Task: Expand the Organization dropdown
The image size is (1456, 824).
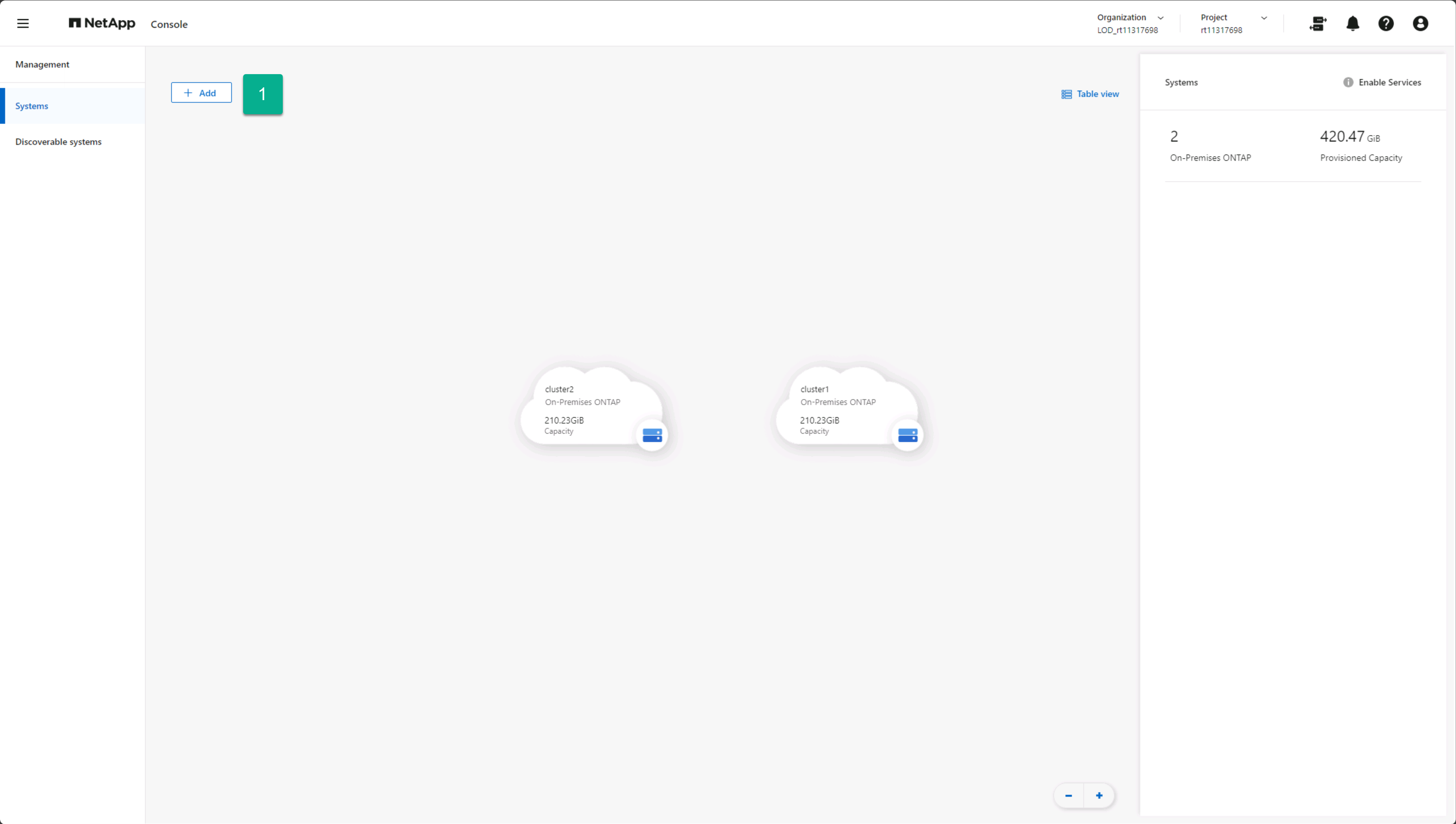Action: point(1160,18)
